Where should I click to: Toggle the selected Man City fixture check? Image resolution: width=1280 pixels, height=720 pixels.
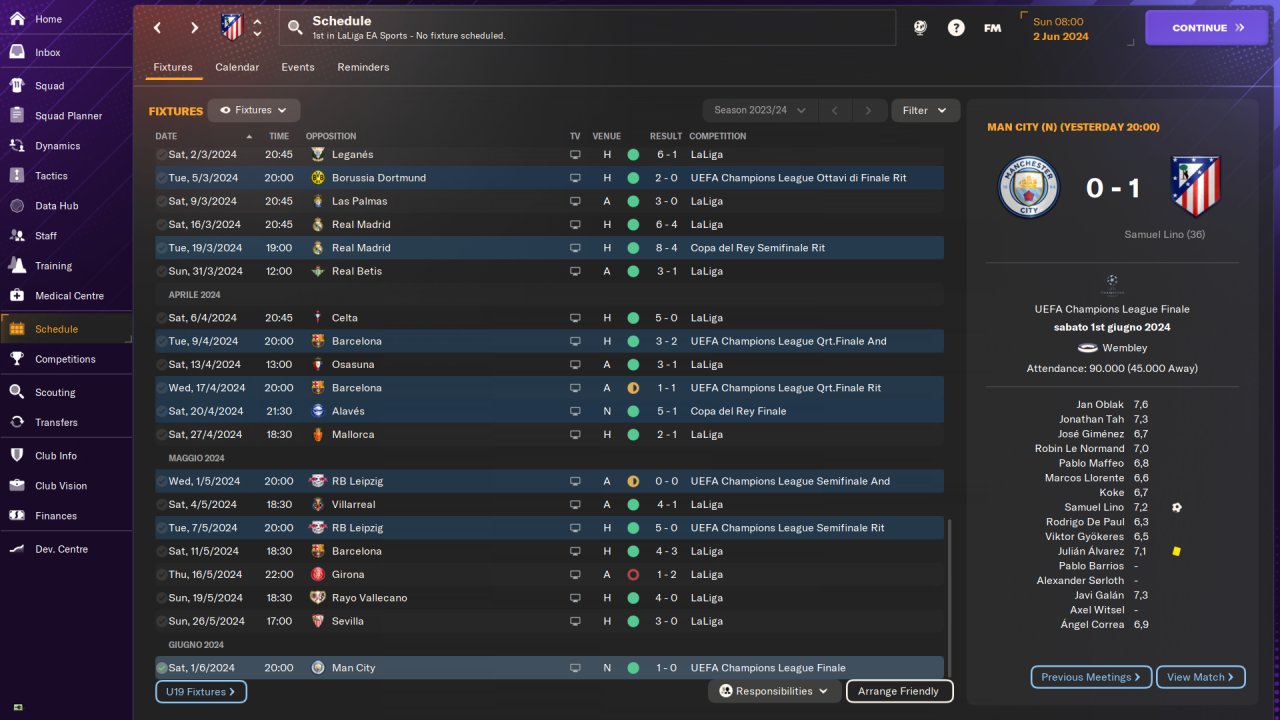point(161,668)
